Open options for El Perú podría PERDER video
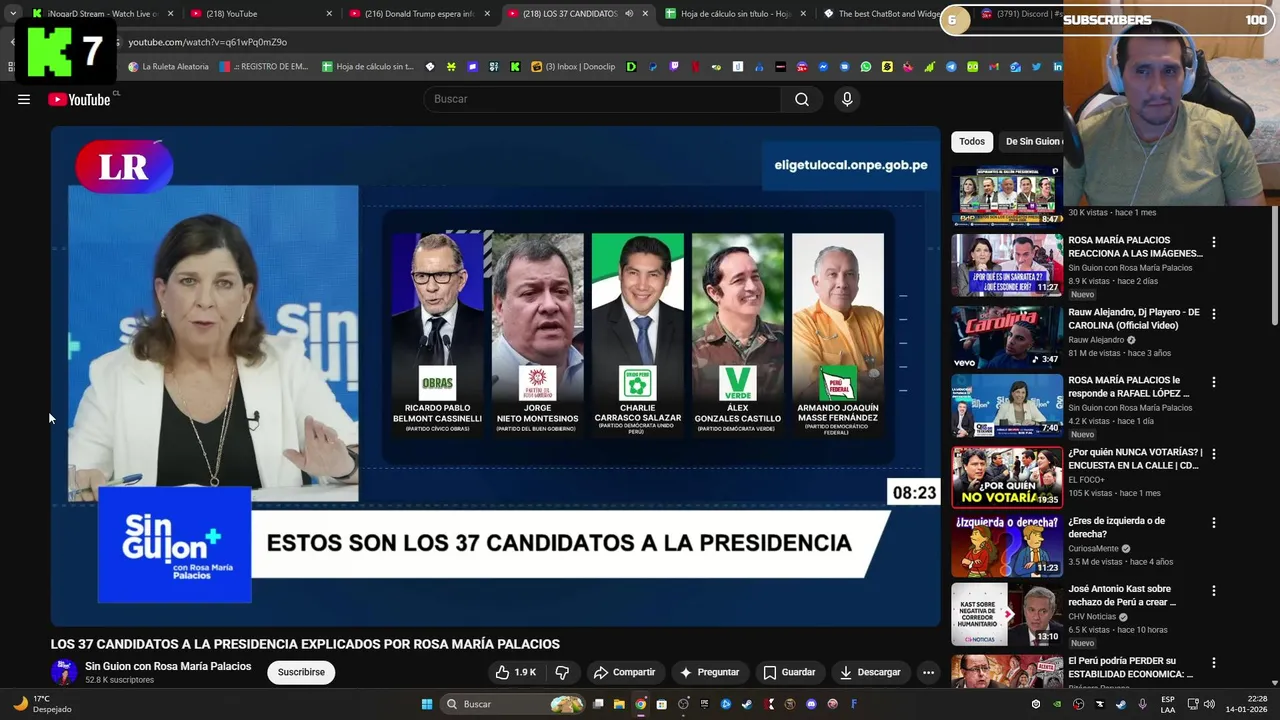Viewport: 1280px width, 720px height. point(1214,663)
